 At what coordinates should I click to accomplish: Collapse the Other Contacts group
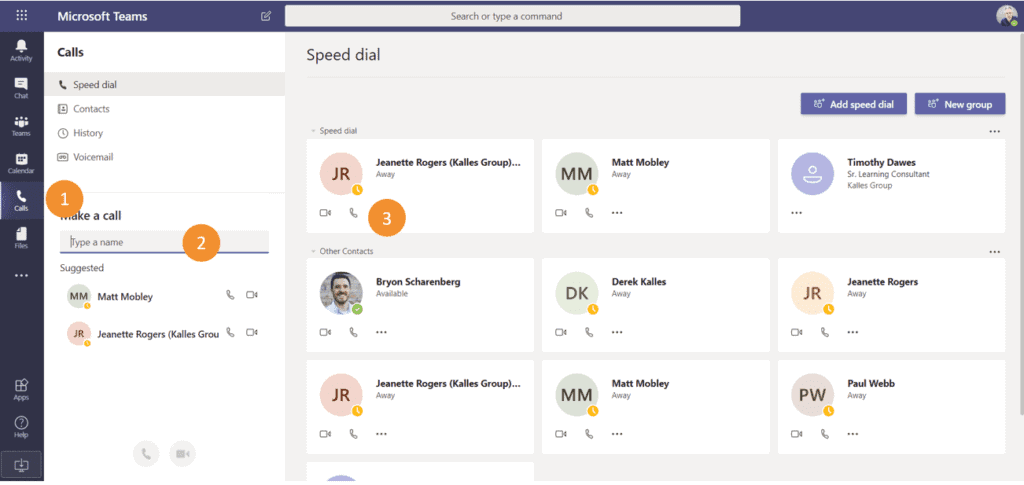point(313,251)
